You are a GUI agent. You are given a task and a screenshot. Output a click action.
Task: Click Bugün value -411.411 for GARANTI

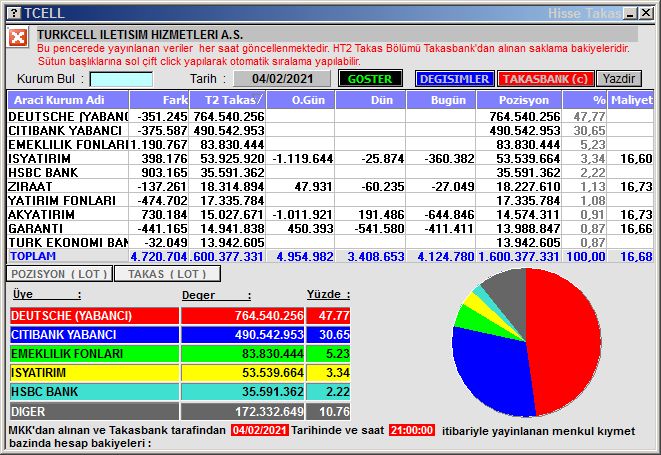pyautogui.click(x=449, y=228)
